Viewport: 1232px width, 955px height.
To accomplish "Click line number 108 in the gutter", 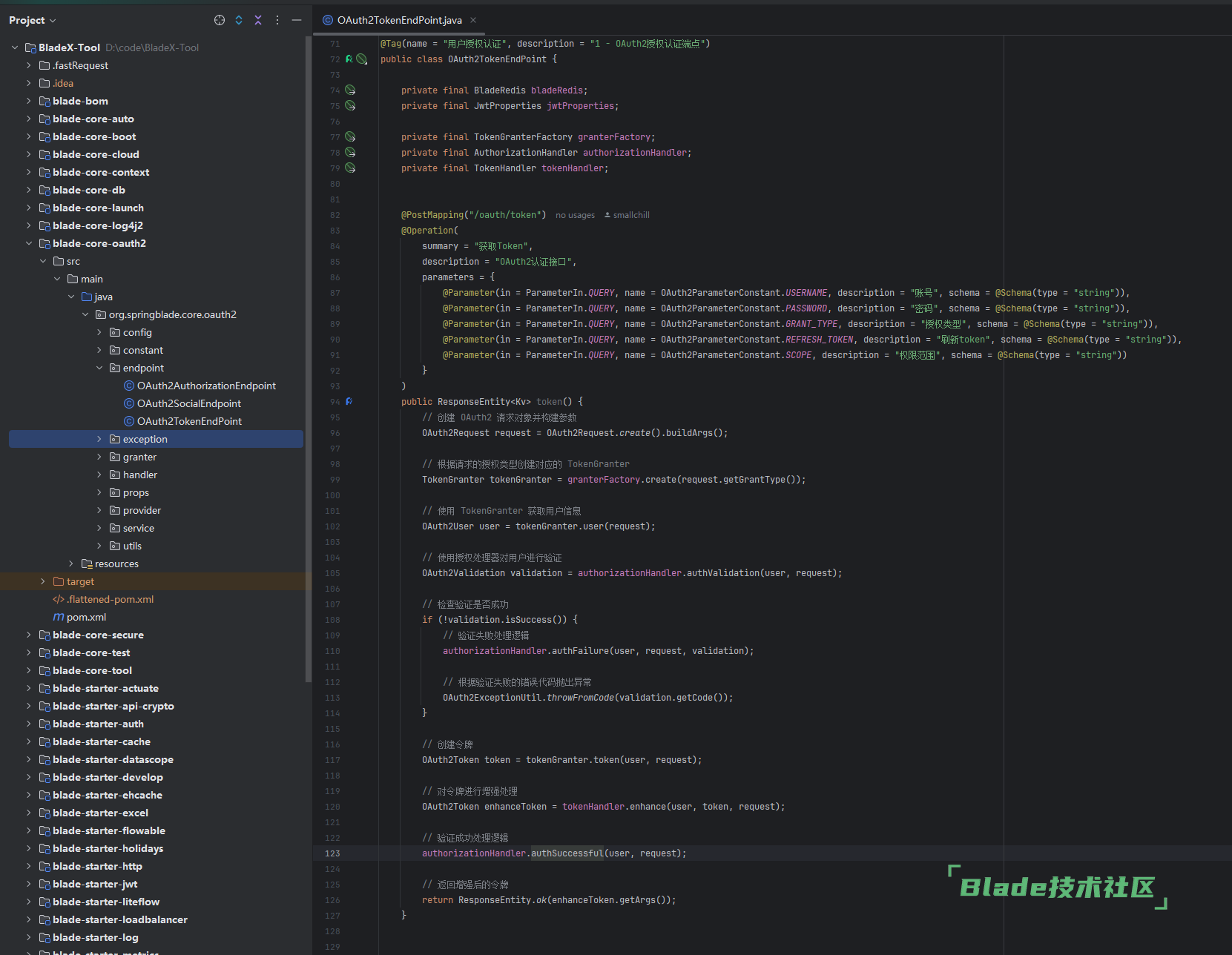I will point(332,620).
